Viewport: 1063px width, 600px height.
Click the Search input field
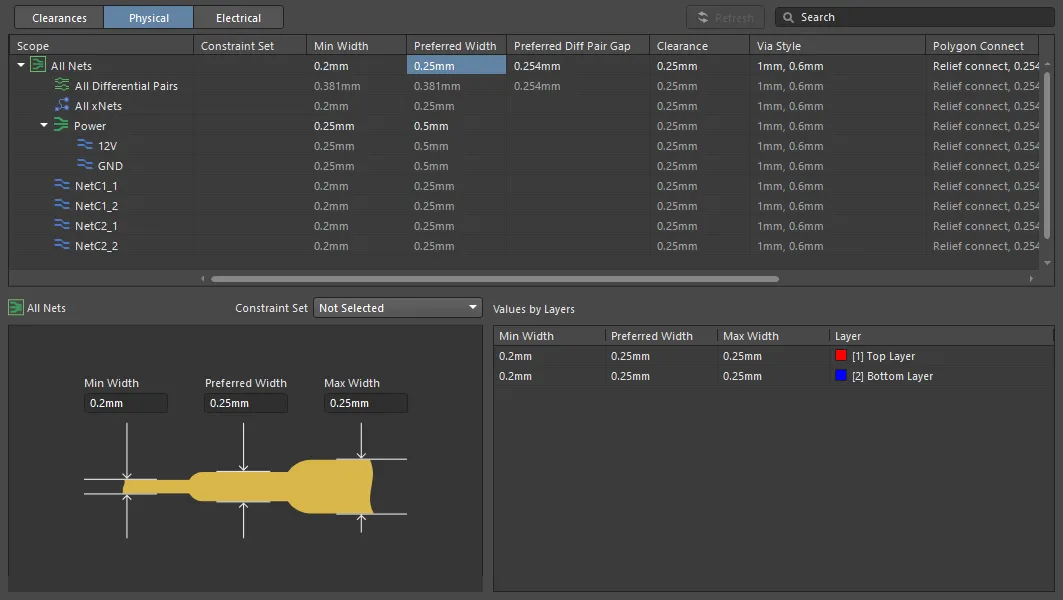coord(915,18)
